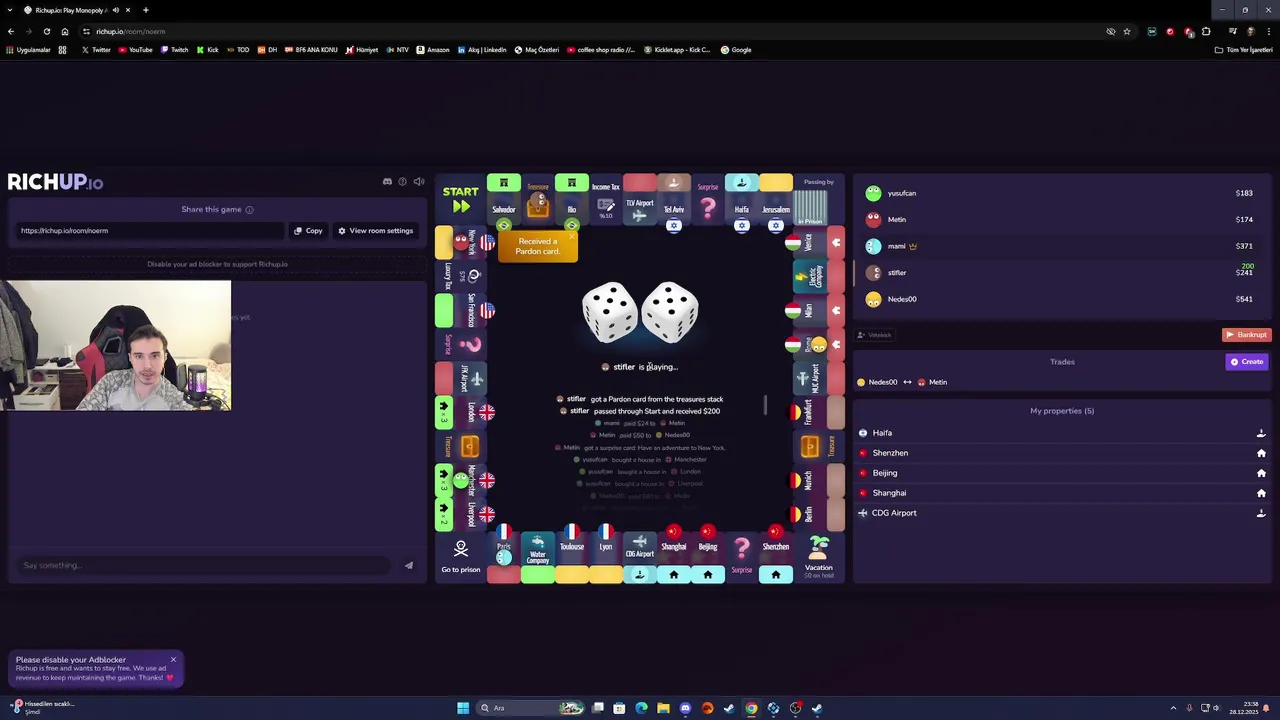Click the RICHUP.io logo

click(55, 182)
